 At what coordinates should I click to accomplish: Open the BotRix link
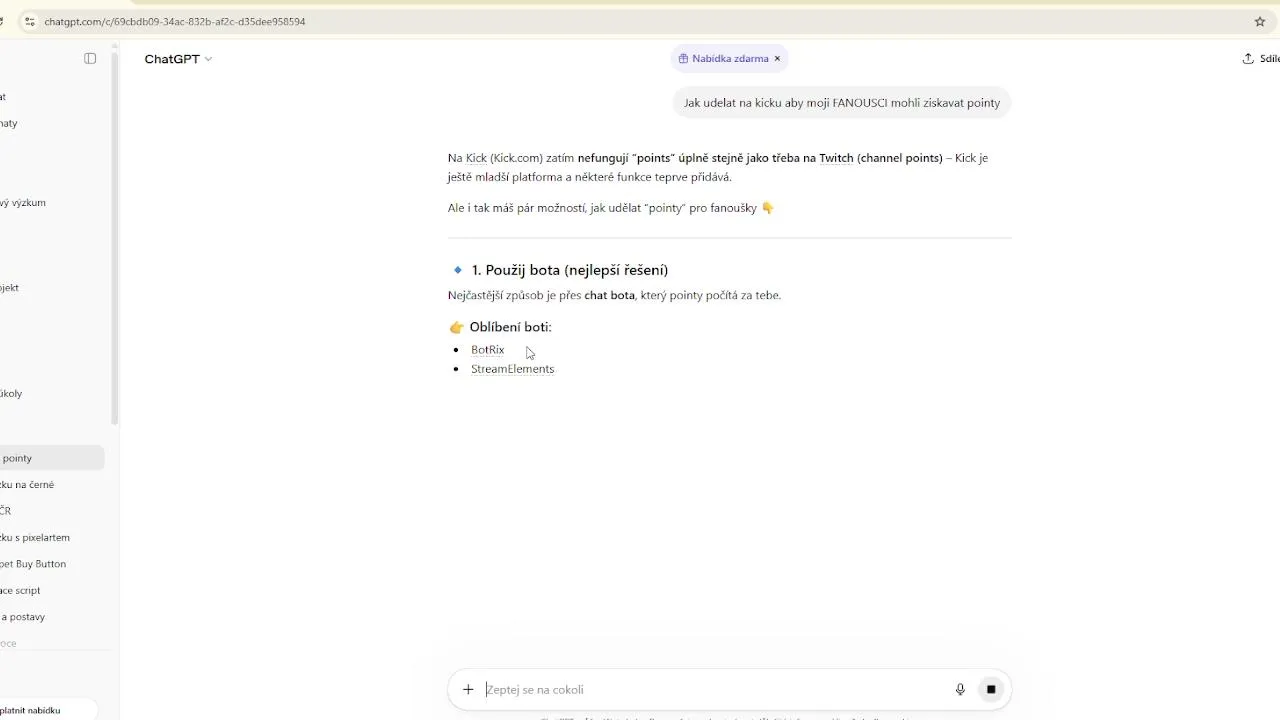pyautogui.click(x=488, y=350)
